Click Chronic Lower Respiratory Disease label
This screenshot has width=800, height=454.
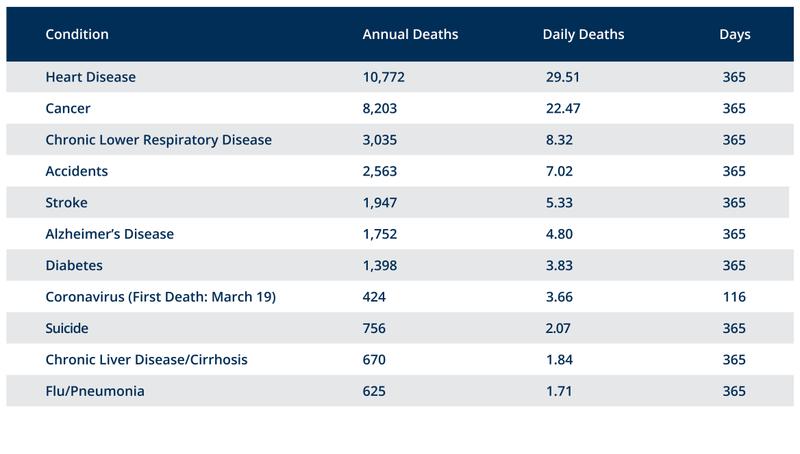pos(158,140)
